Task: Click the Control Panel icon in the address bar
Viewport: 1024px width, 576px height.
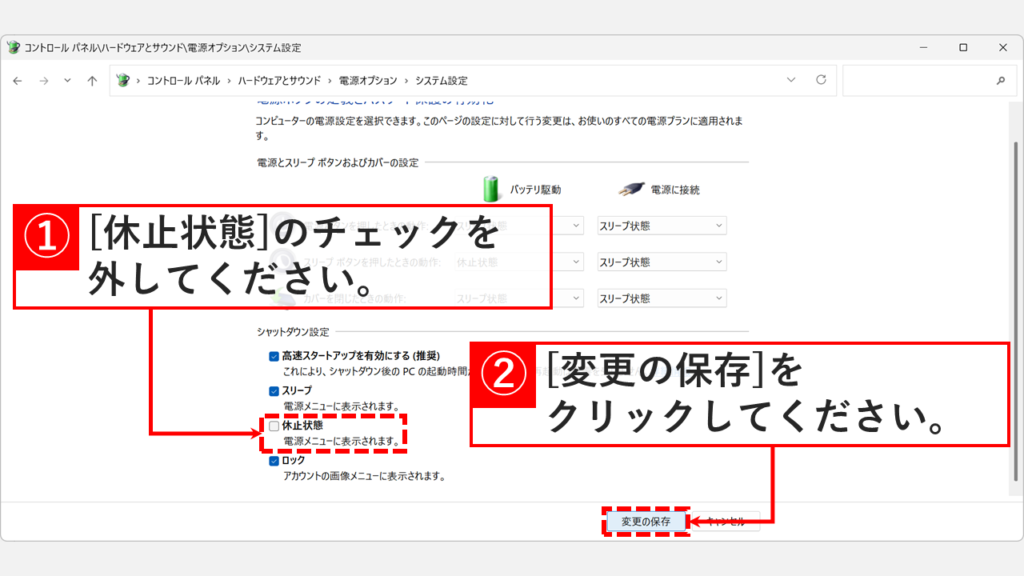Action: tap(122, 80)
